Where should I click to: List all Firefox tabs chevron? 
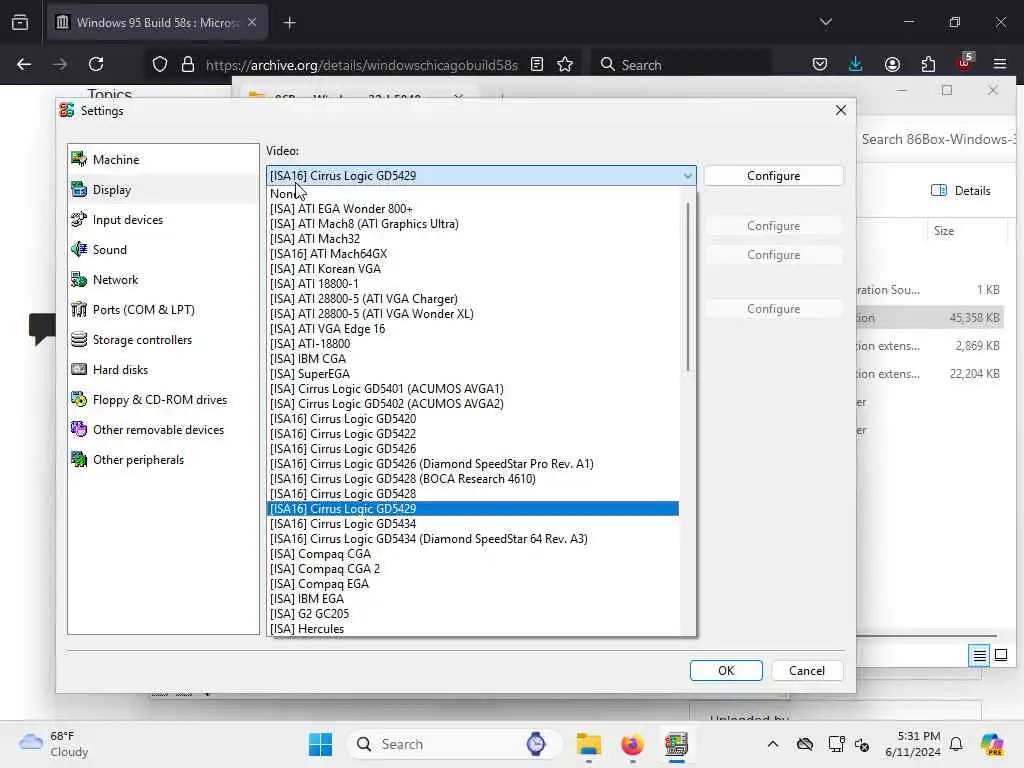[825, 22]
